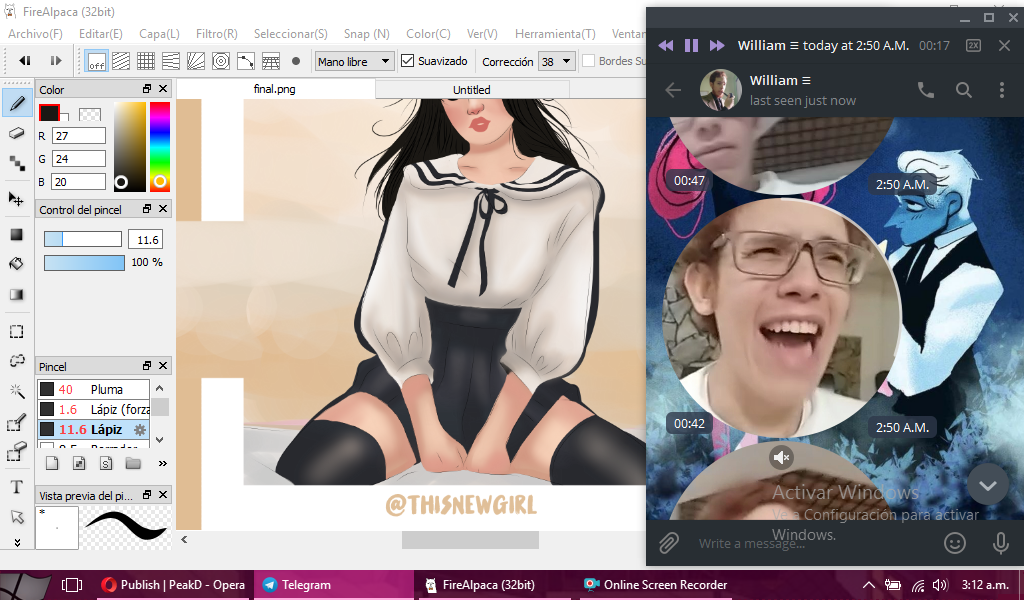
Task: Click the Undo arrow in FireAlpaca
Action: [25, 61]
